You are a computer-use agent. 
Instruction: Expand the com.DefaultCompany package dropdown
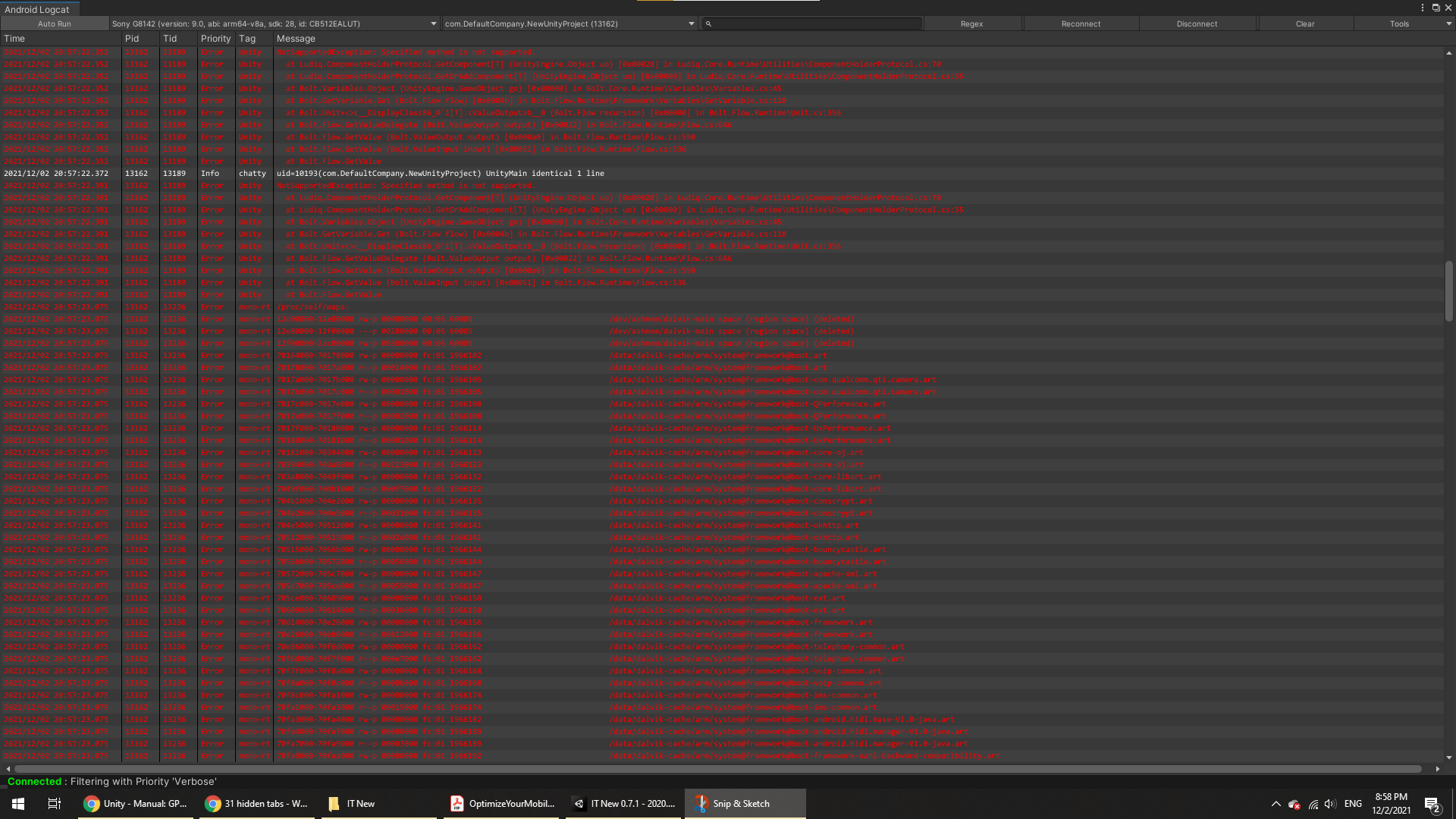pyautogui.click(x=569, y=24)
